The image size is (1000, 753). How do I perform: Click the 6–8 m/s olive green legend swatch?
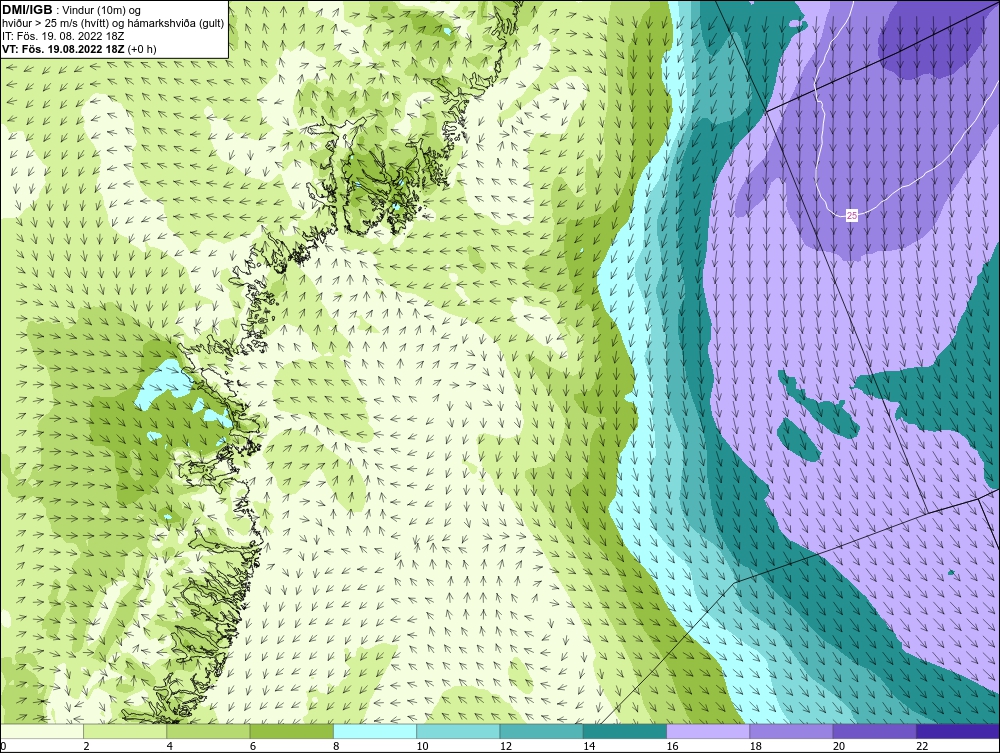tap(291, 731)
